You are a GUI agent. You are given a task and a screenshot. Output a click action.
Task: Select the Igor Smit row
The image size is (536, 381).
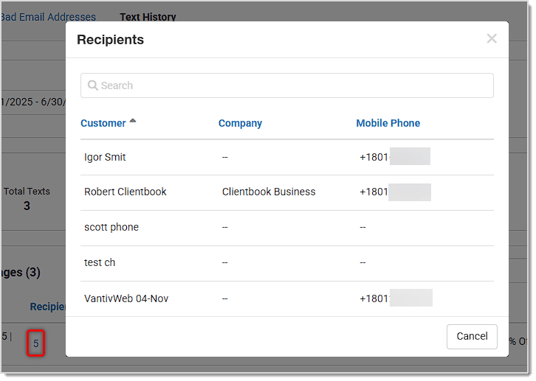point(289,158)
